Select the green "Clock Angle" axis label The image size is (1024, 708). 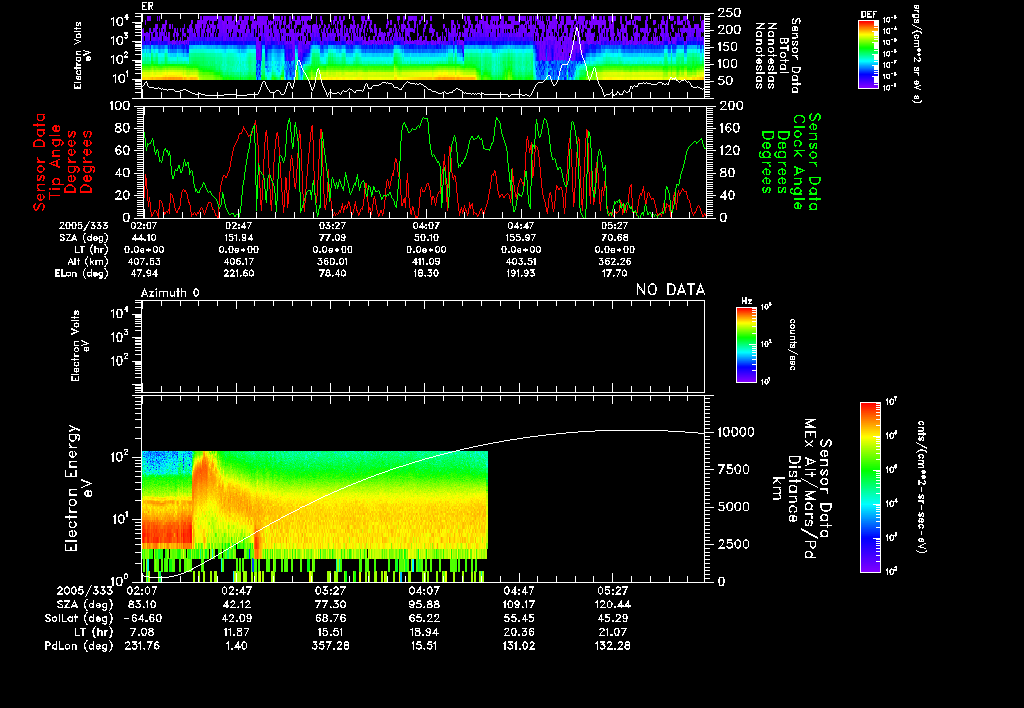(x=798, y=161)
